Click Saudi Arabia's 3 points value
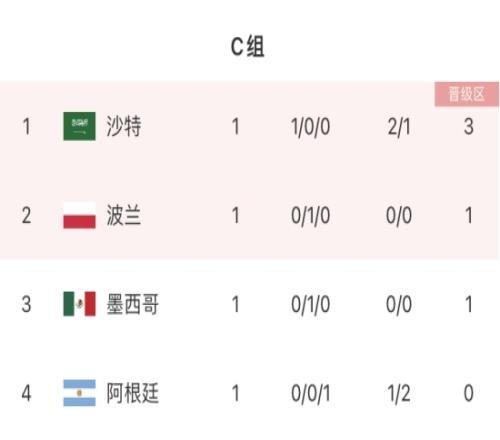The height and width of the screenshot is (440, 500). [x=469, y=127]
